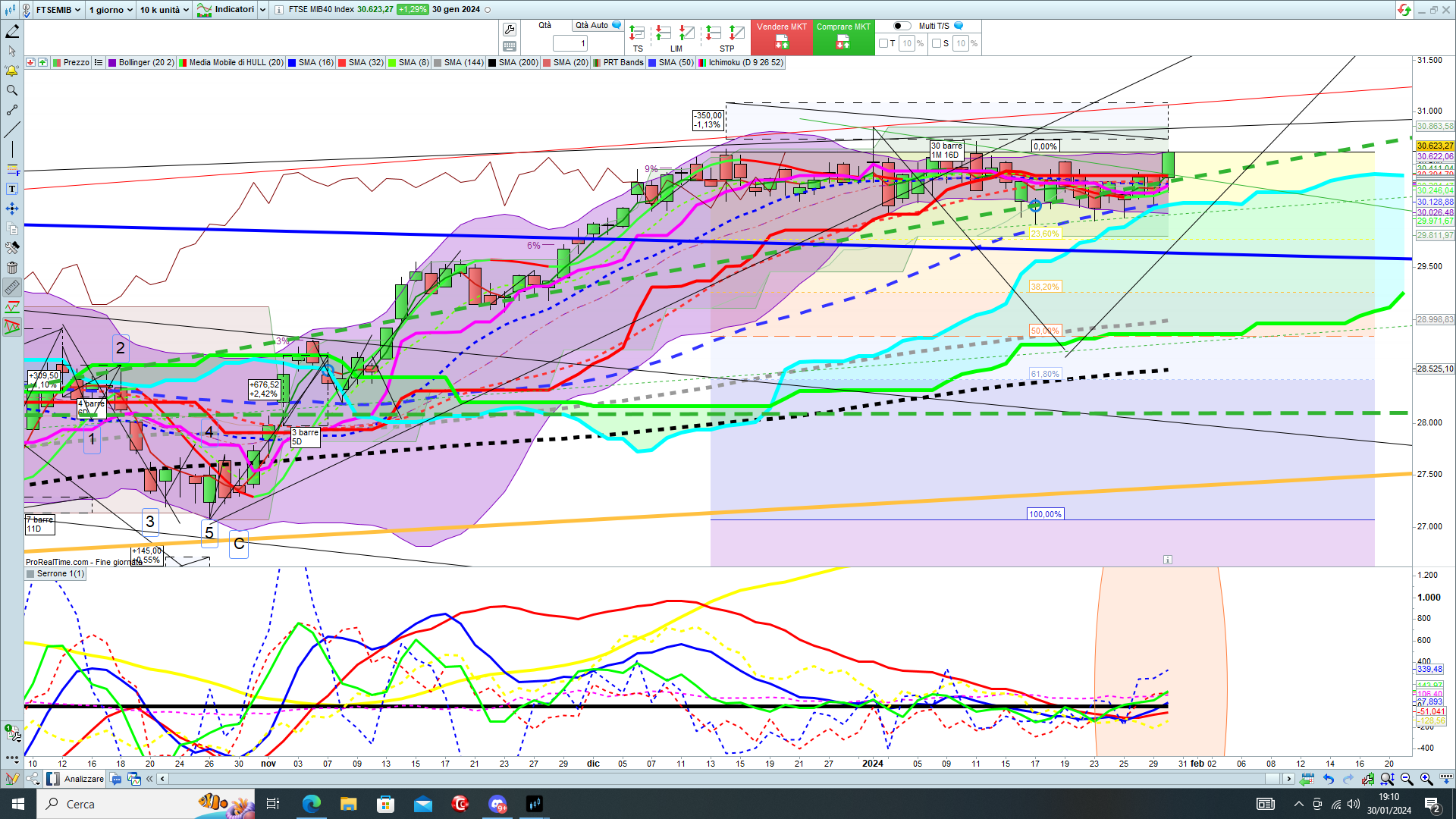
Task: Click the Cerca taskbar search box
Action: click(146, 804)
